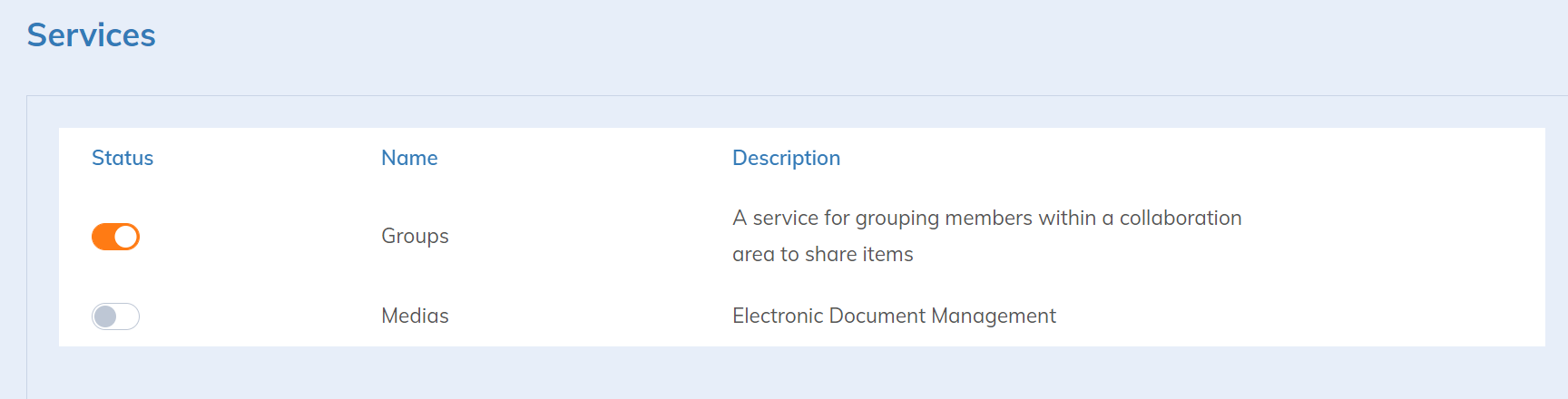Click the Services page heading
Viewport: 1568px width, 399px height.
[91, 35]
